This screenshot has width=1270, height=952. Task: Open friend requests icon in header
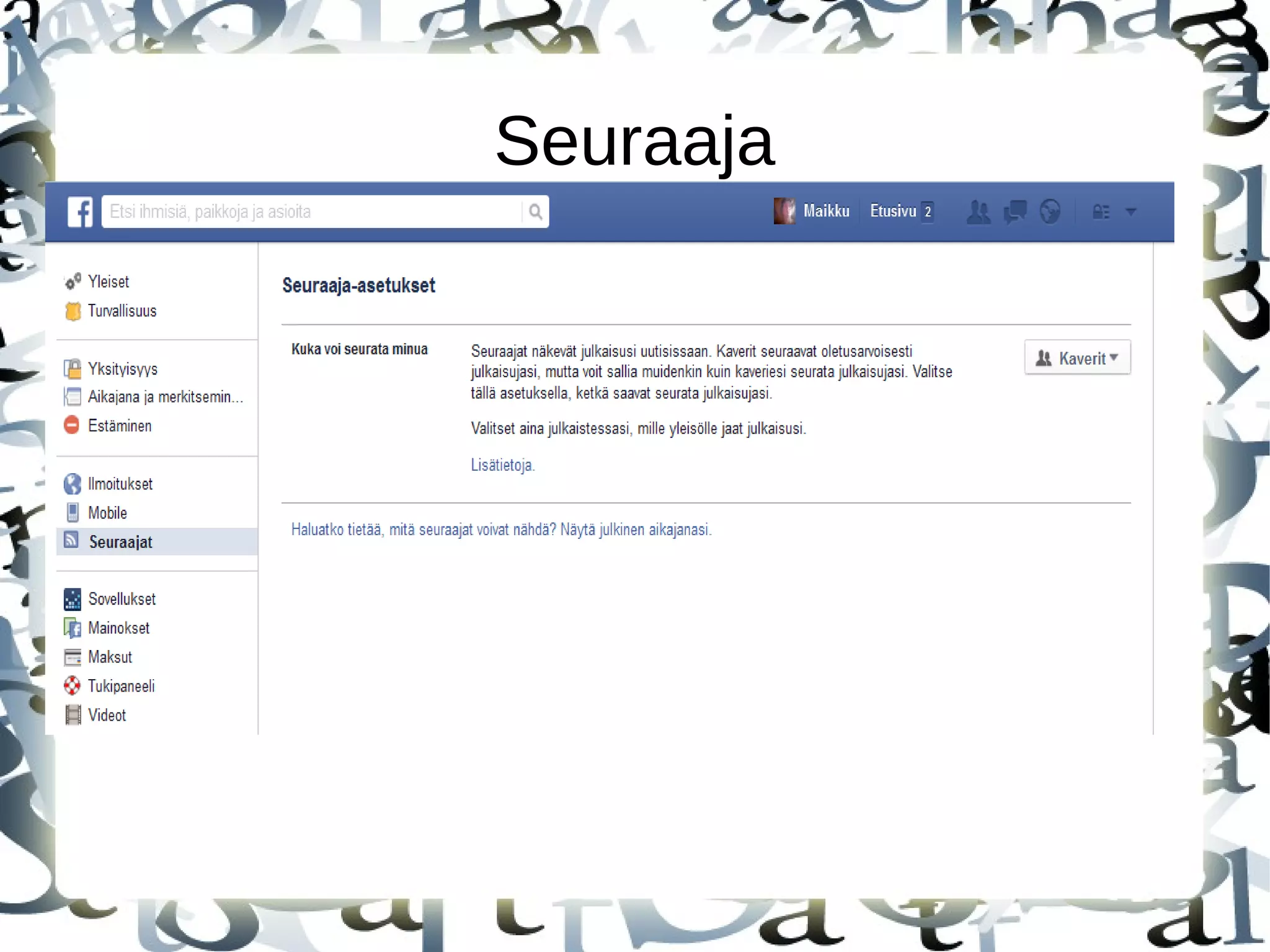tap(979, 212)
